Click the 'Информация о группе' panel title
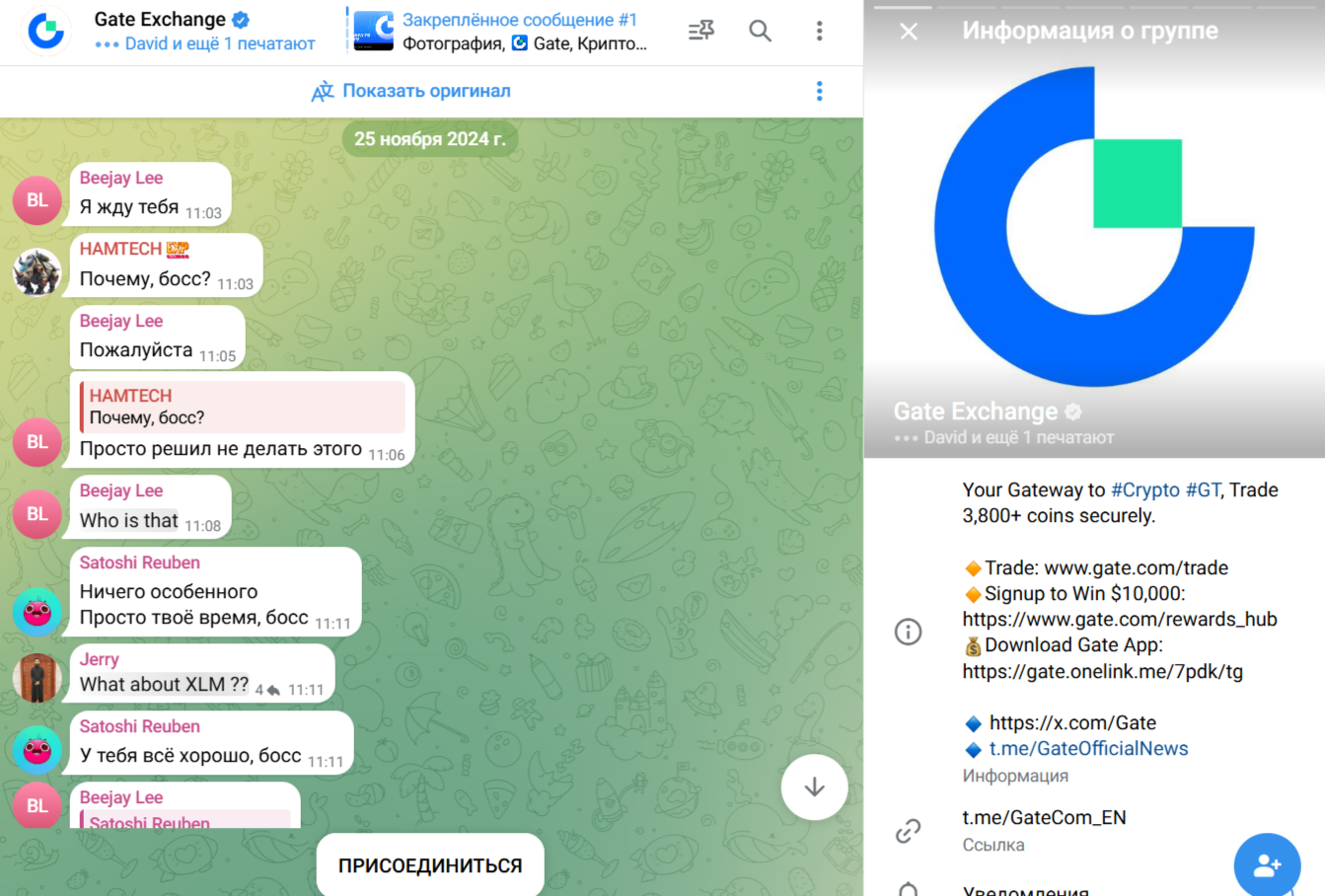This screenshot has height=896, width=1325. pos(1090,31)
